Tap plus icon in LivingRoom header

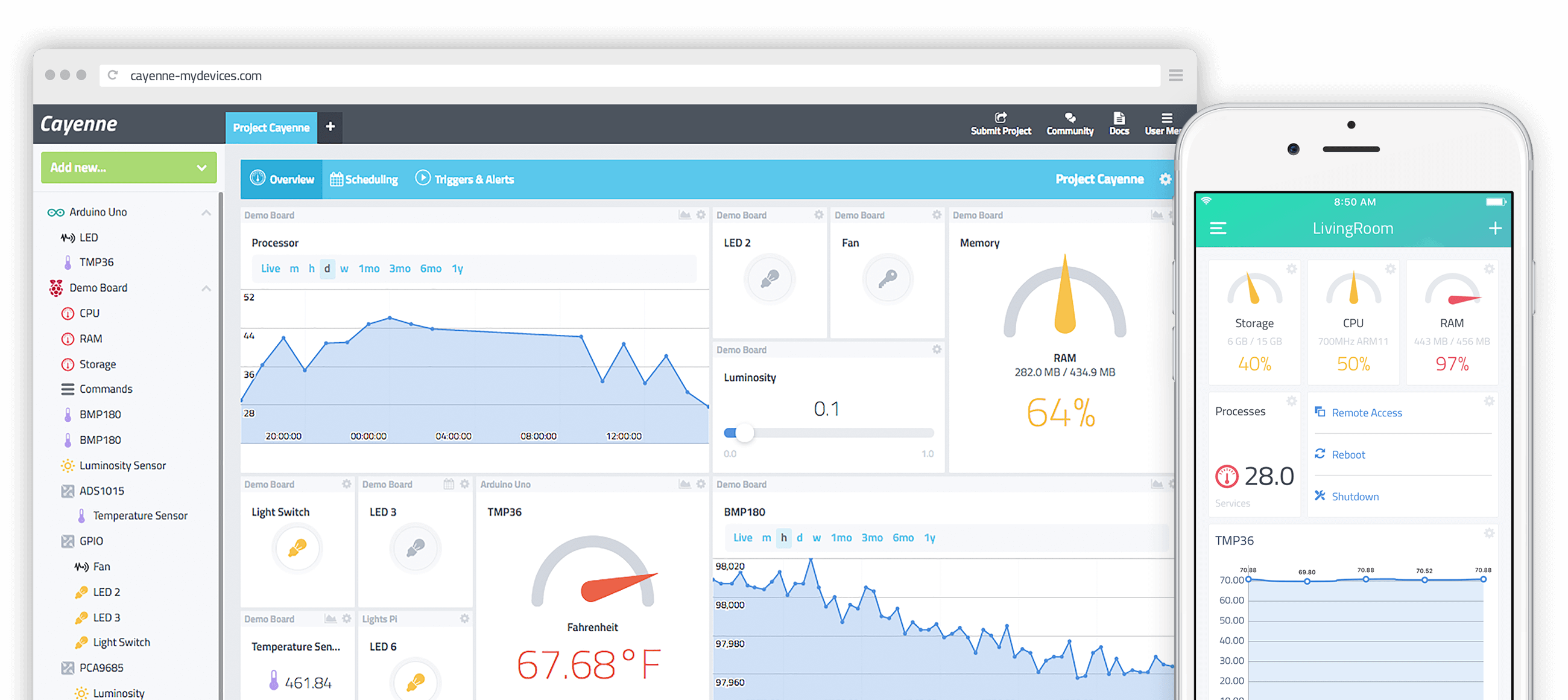click(1495, 229)
